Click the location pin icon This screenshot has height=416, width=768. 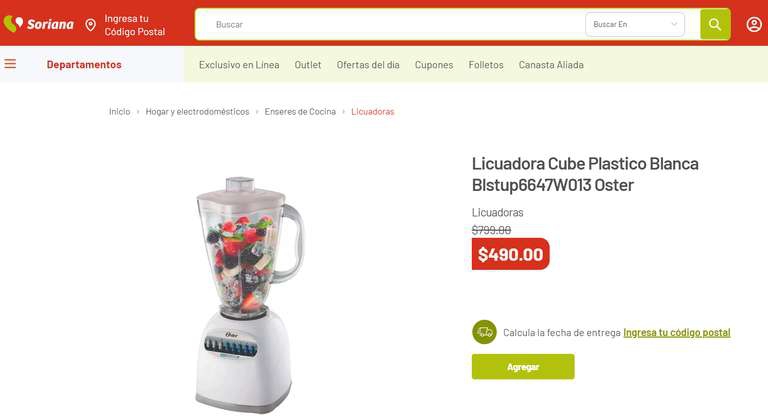tap(91, 24)
